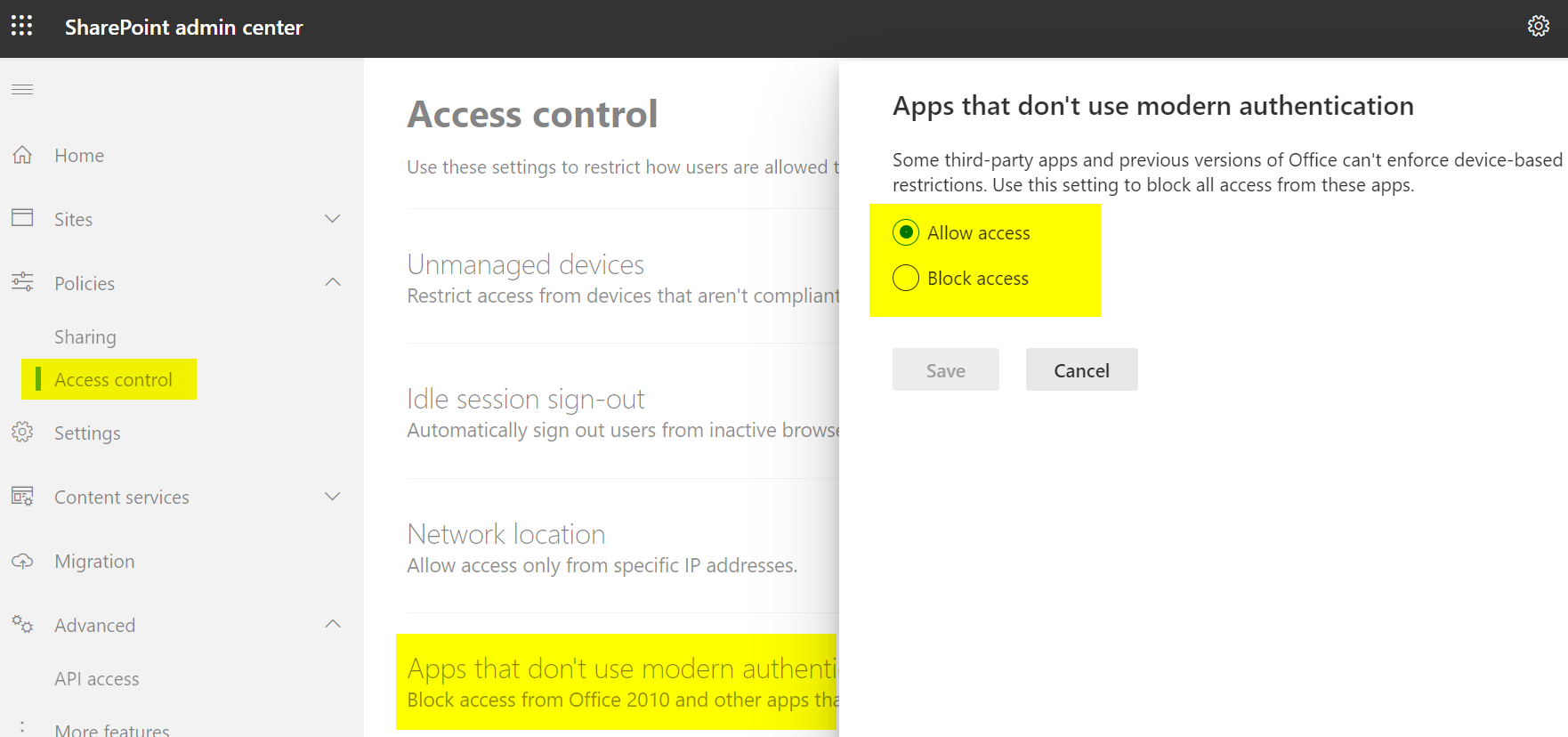Open the Unmanaged devices setting
Viewport: 1568px width, 737px height.
pyautogui.click(x=525, y=264)
